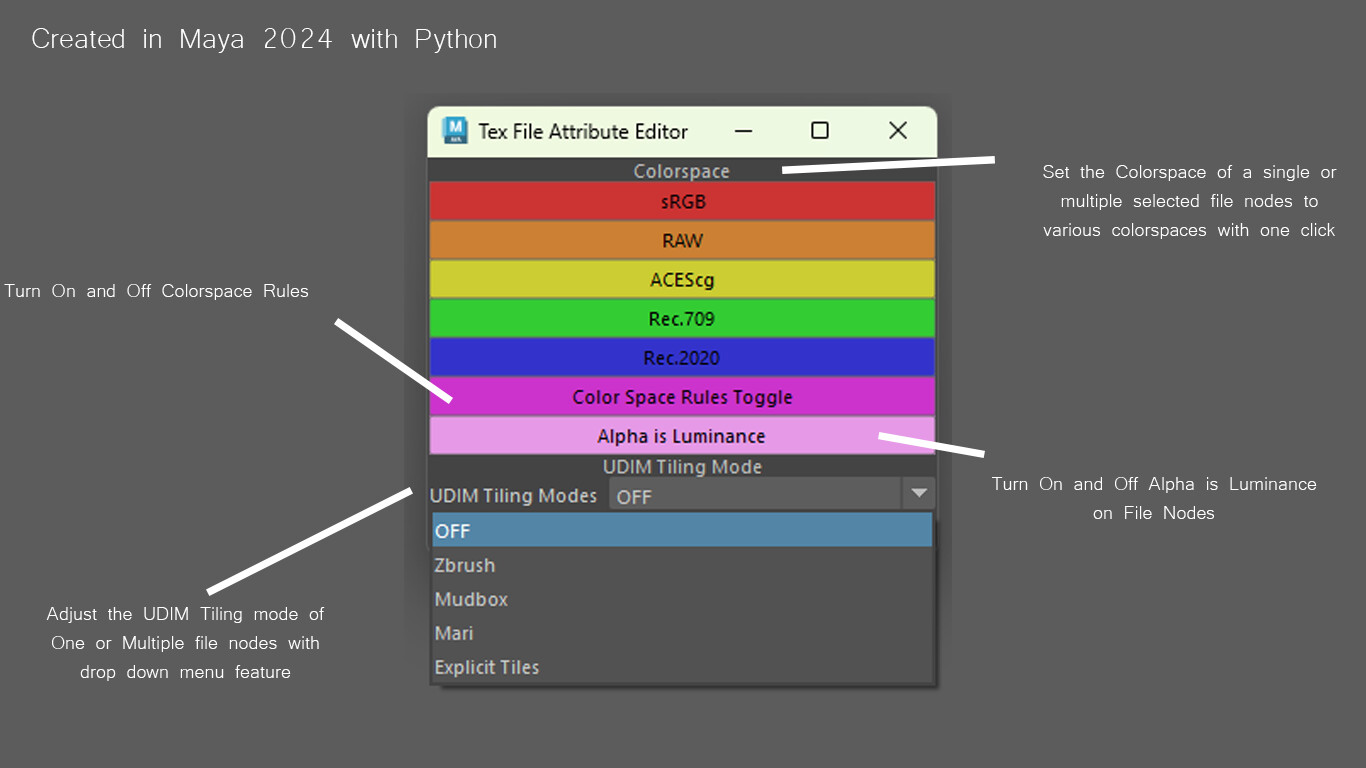Select Explicit Tiles tiling mode

click(x=682, y=667)
